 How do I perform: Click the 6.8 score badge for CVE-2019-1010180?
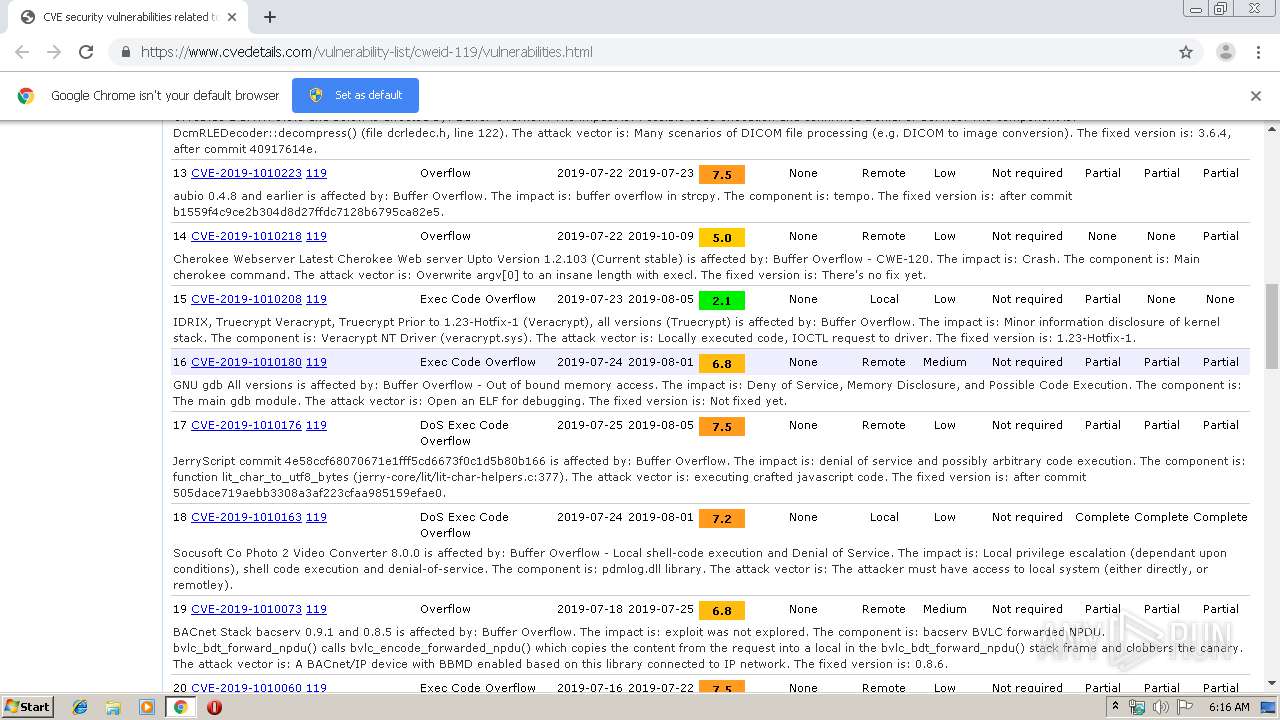click(x=722, y=364)
